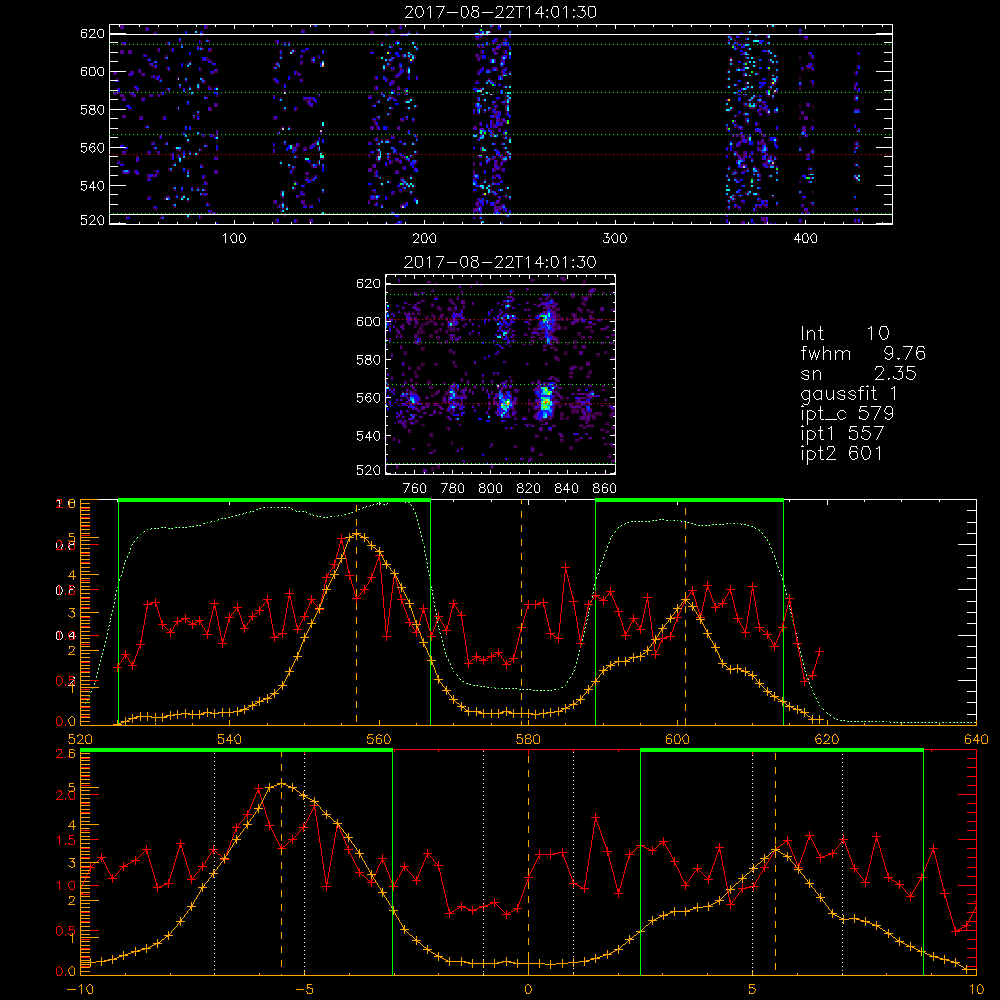Click the "fwhm 9.76" value
This screenshot has width=1000, height=1000.
click(x=862, y=353)
